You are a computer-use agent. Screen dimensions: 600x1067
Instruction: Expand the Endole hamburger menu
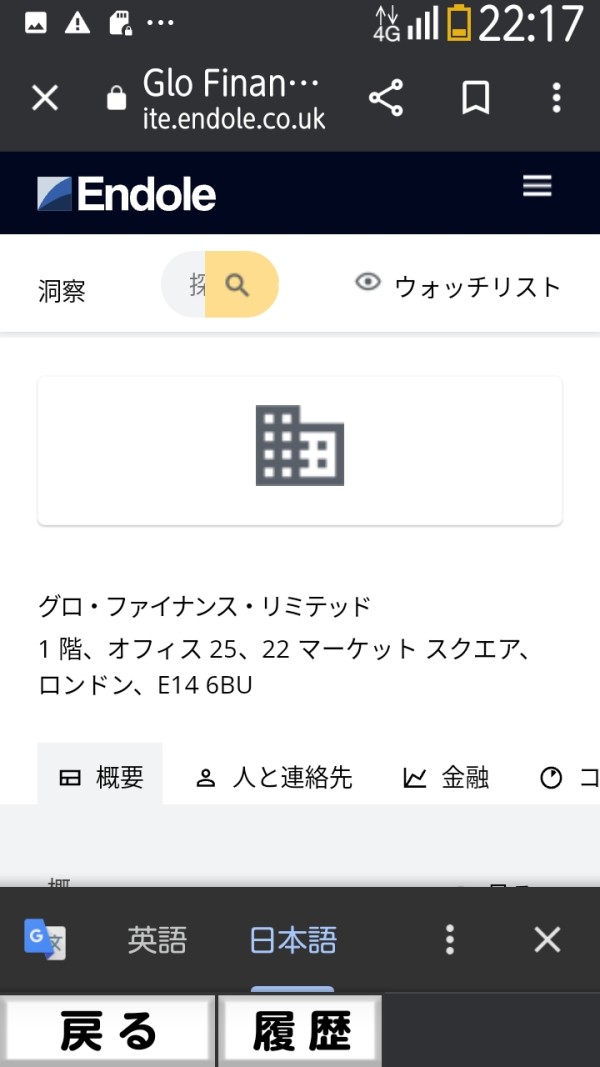537,187
